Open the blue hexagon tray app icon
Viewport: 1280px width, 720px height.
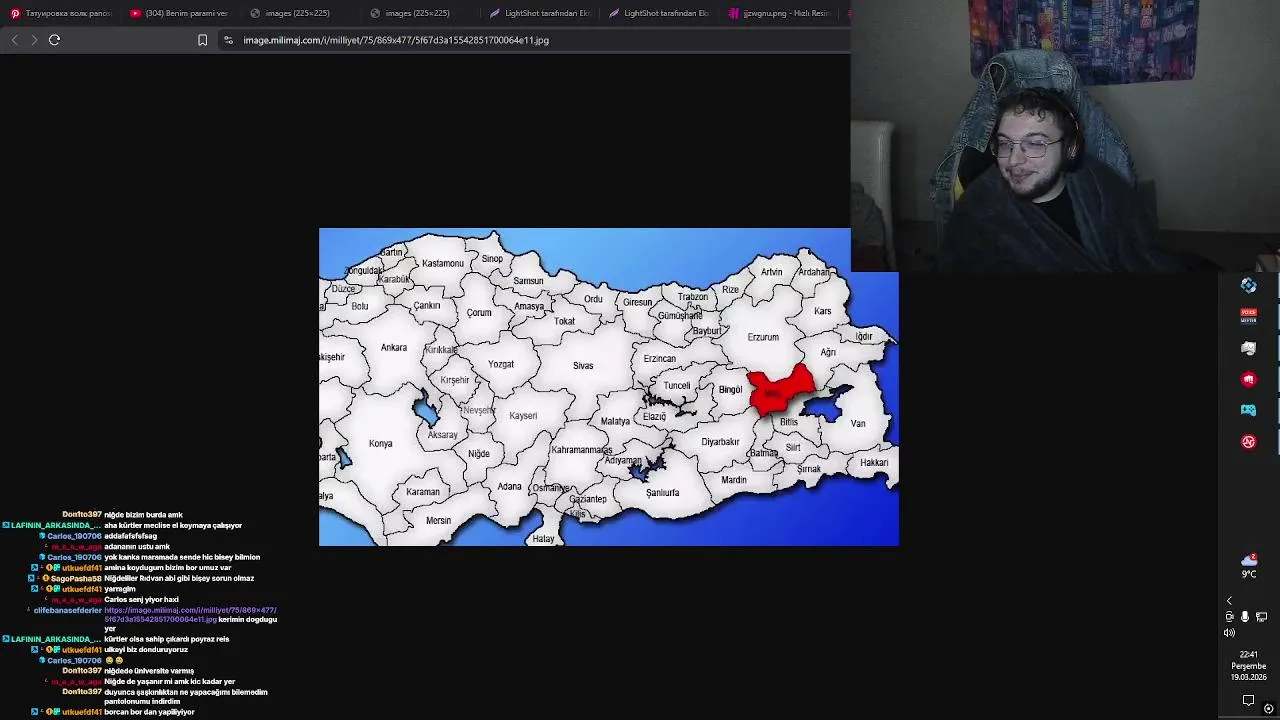click(1248, 286)
